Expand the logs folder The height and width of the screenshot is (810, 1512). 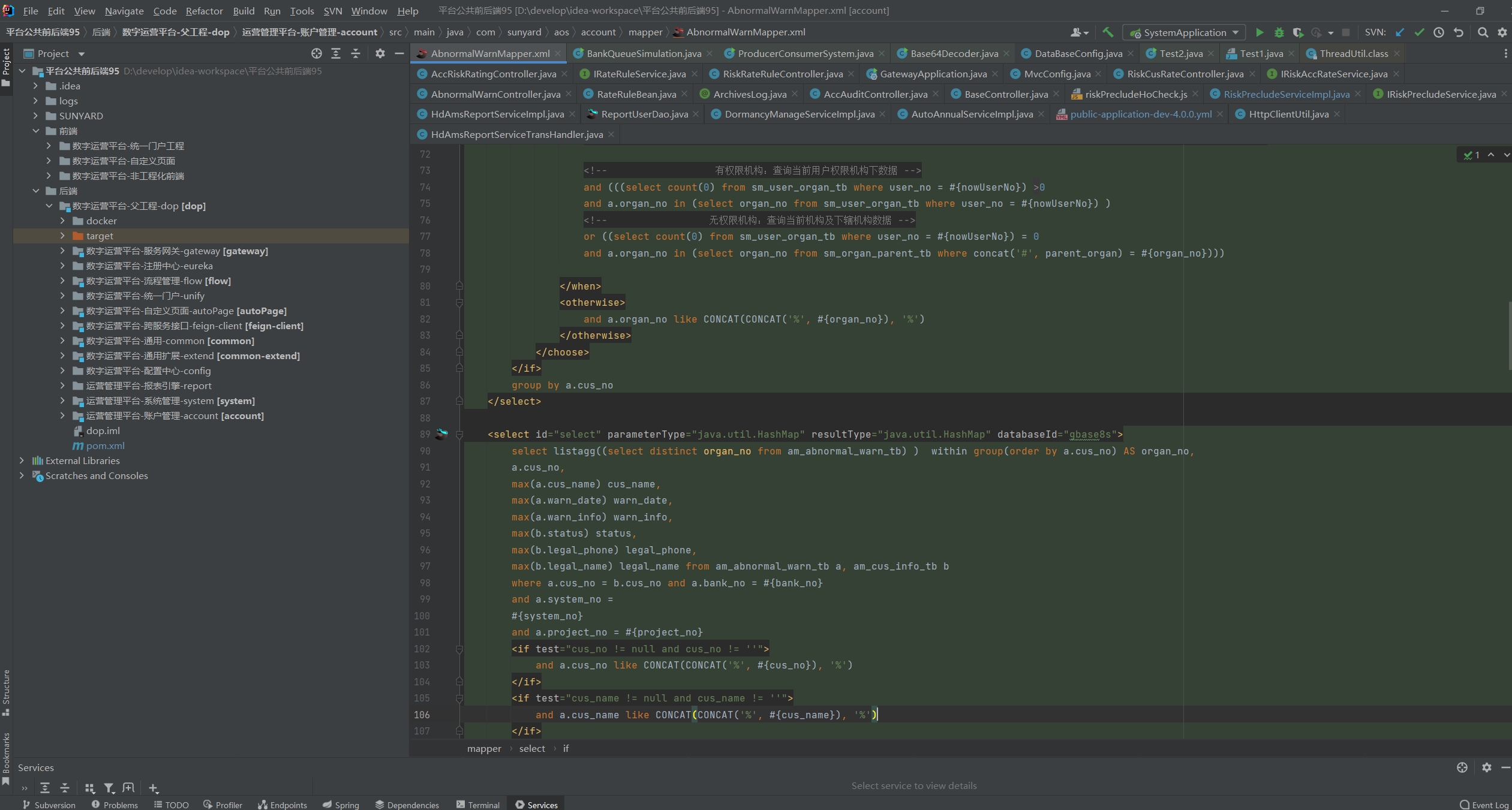[x=35, y=101]
